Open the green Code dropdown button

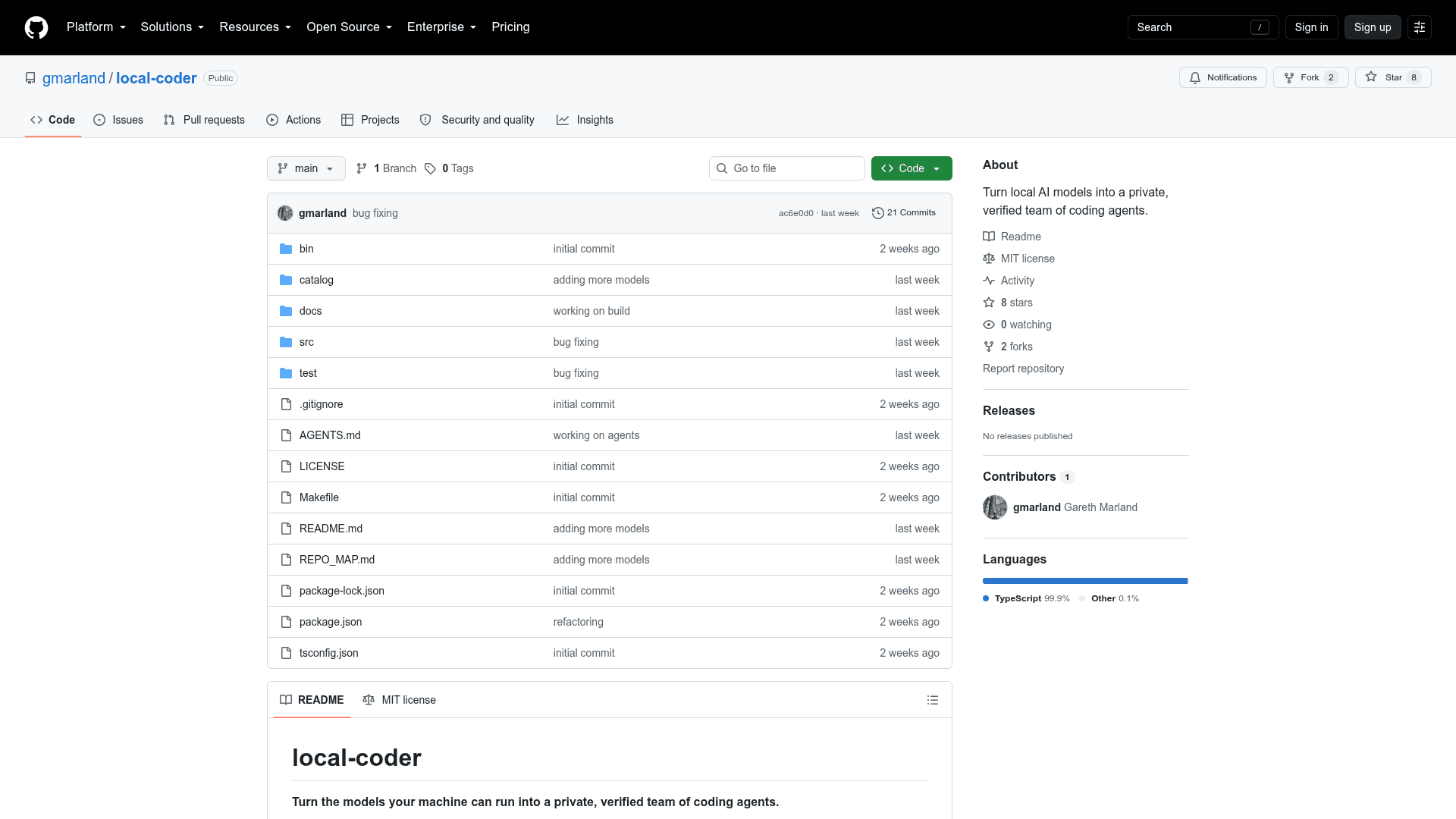coord(912,168)
